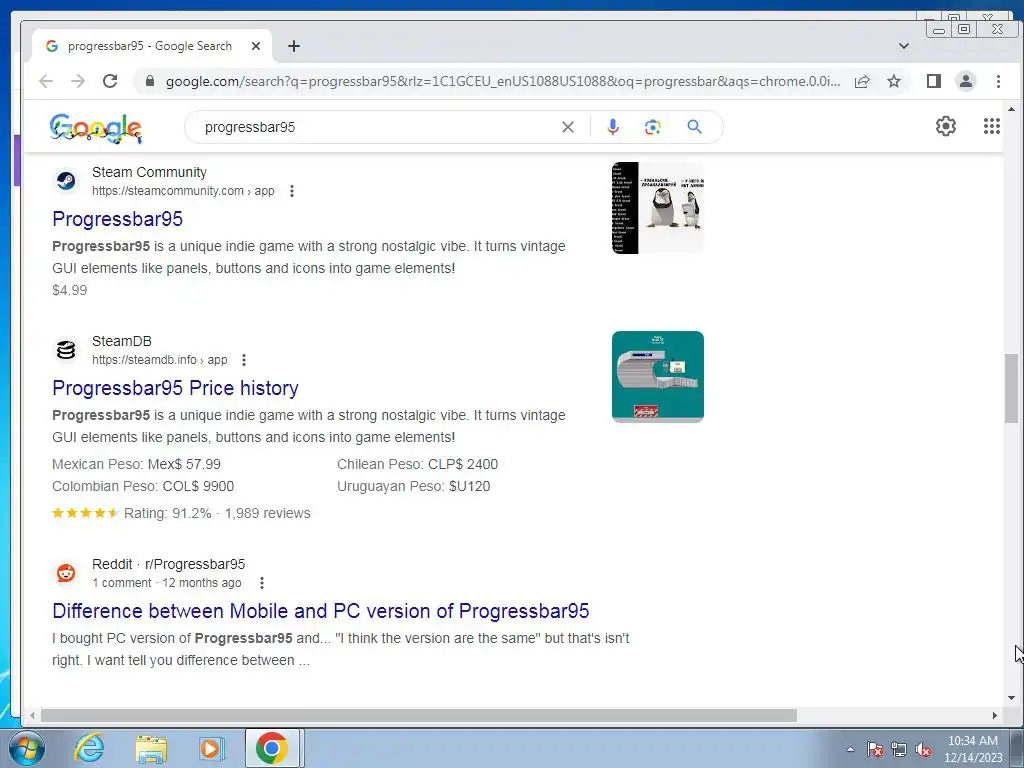Click the SteamDB favicon
1024x768 pixels.
click(x=65, y=350)
